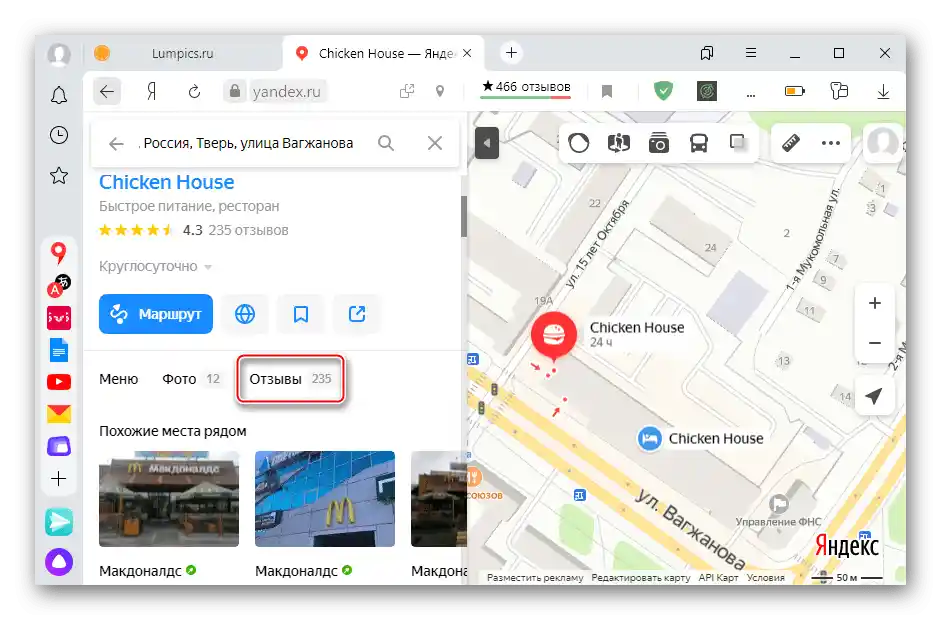This screenshot has height=620, width=941.
Task: Open Yandex home page with Я button
Action: (151, 91)
